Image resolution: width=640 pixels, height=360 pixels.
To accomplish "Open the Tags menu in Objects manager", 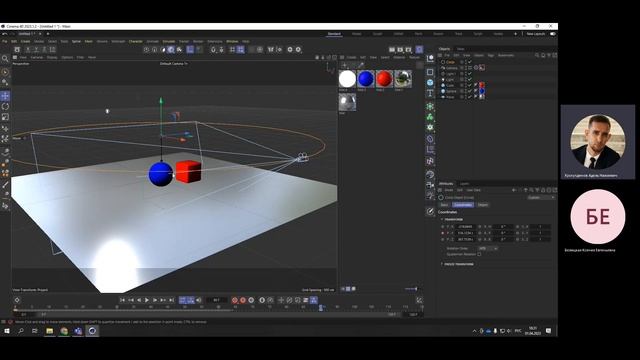I will click(491, 55).
